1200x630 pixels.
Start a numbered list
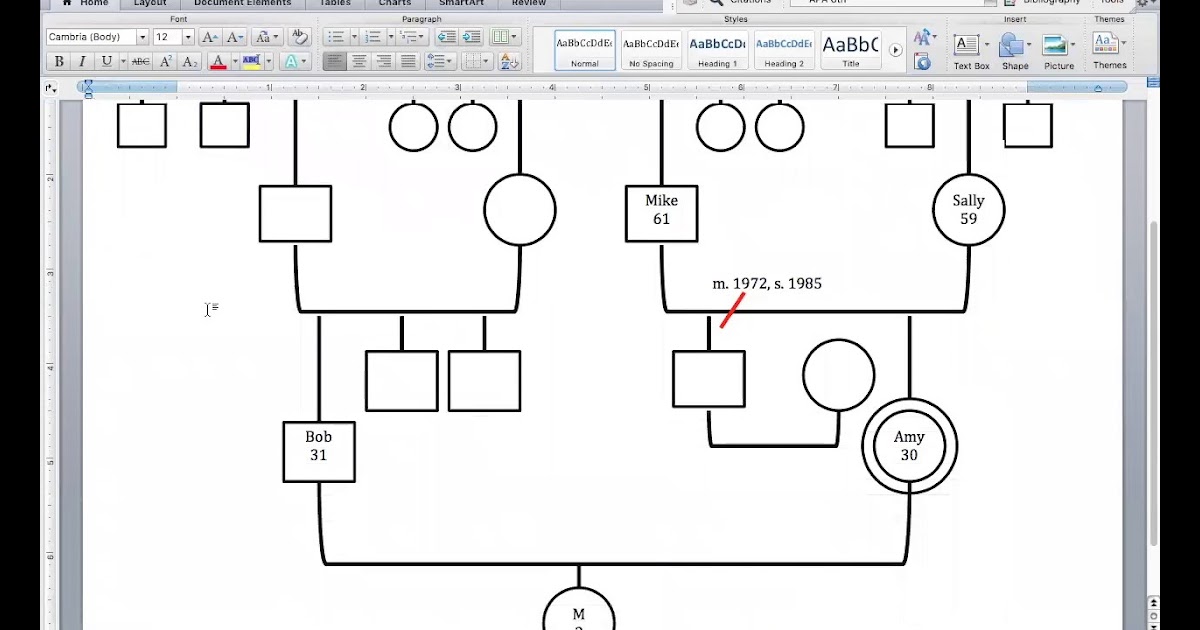tap(372, 37)
